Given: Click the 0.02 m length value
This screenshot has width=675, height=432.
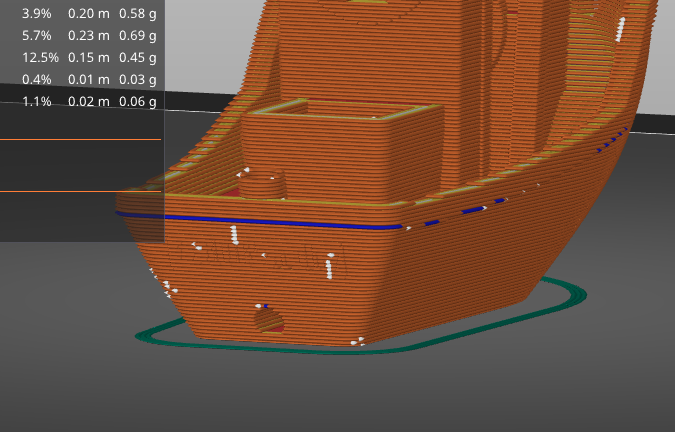Looking at the screenshot, I should tap(89, 102).
